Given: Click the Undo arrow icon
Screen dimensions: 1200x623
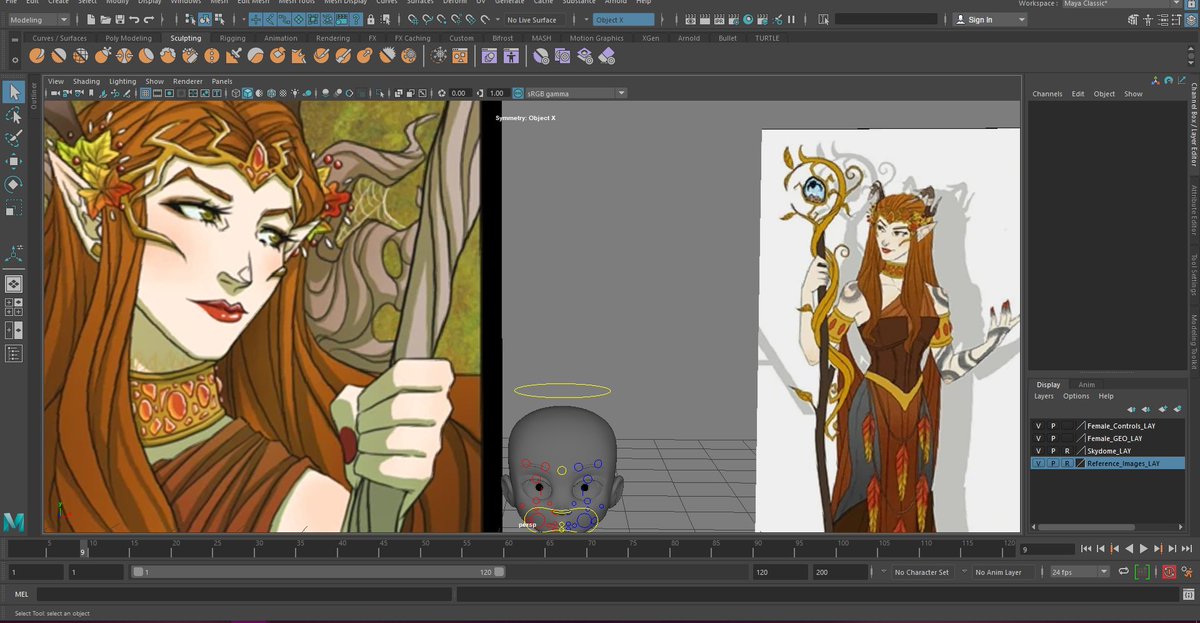Looking at the screenshot, I should click(x=134, y=20).
